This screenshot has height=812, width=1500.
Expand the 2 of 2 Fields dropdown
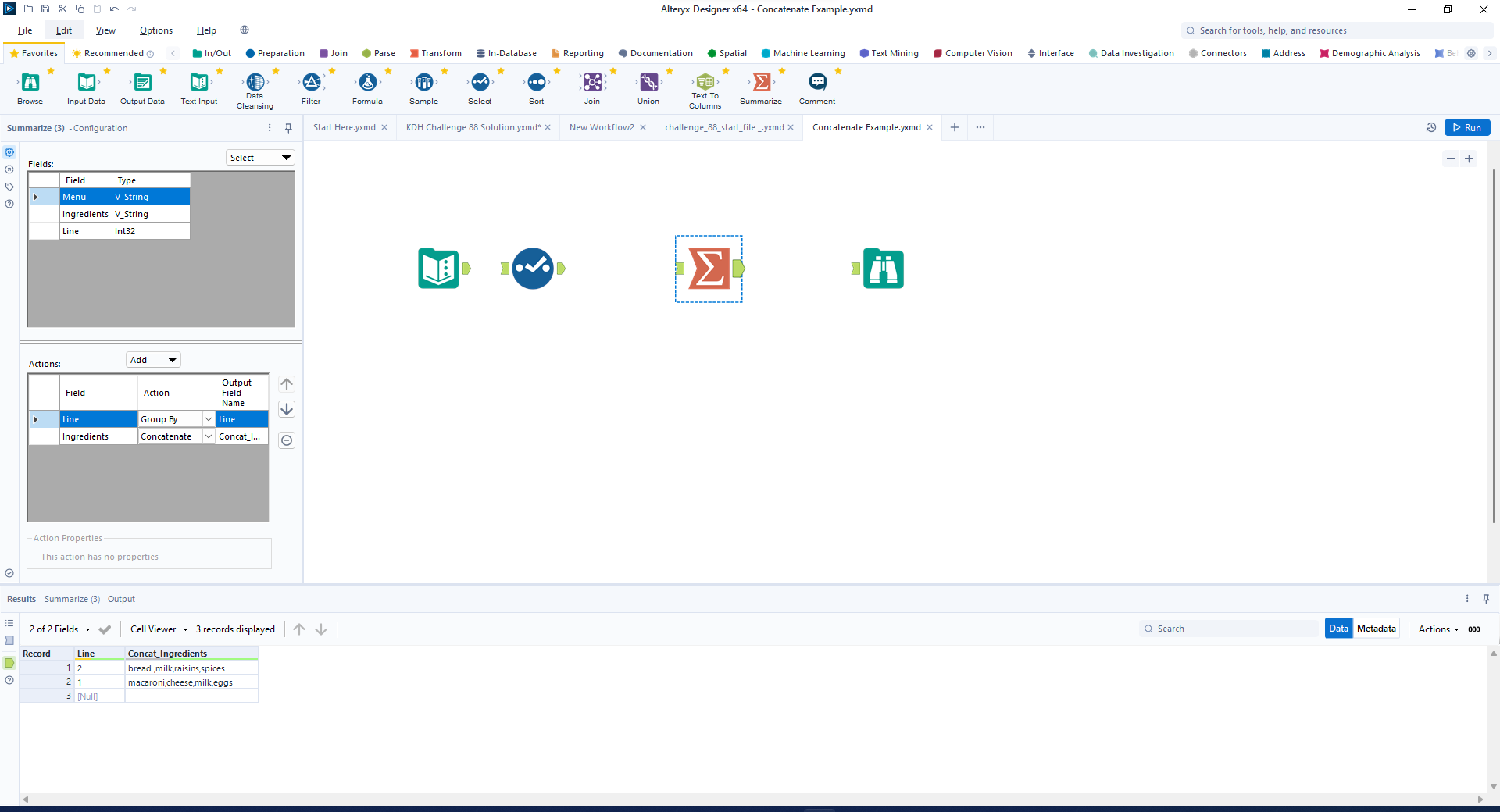point(60,629)
